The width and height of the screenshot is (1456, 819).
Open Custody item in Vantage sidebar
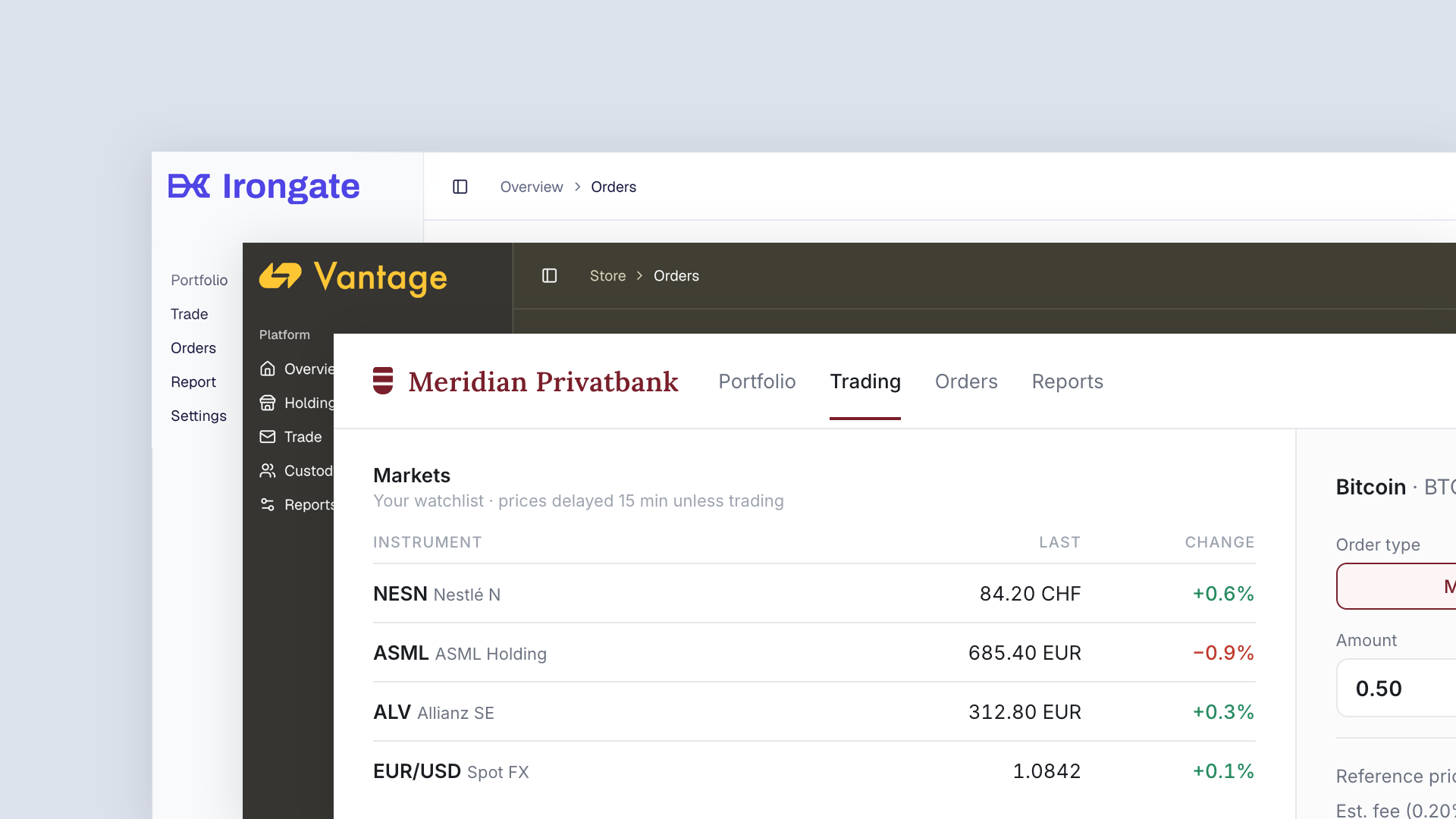(x=297, y=471)
